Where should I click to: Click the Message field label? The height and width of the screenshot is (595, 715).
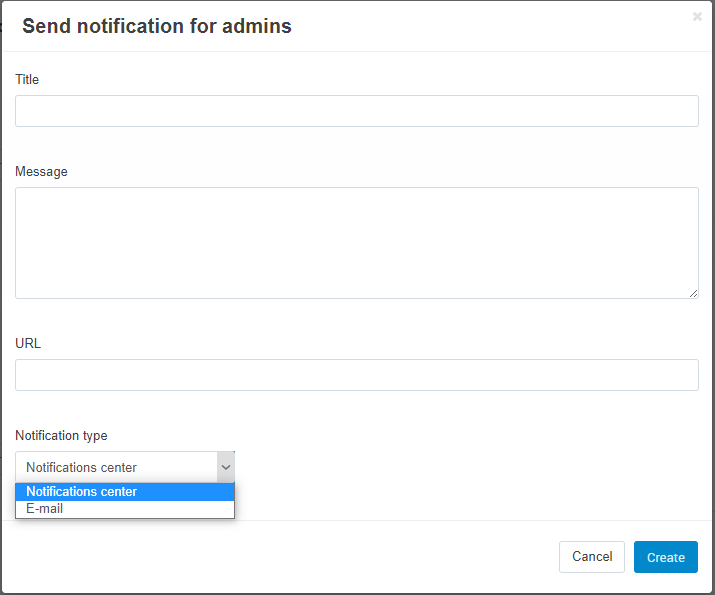point(41,171)
